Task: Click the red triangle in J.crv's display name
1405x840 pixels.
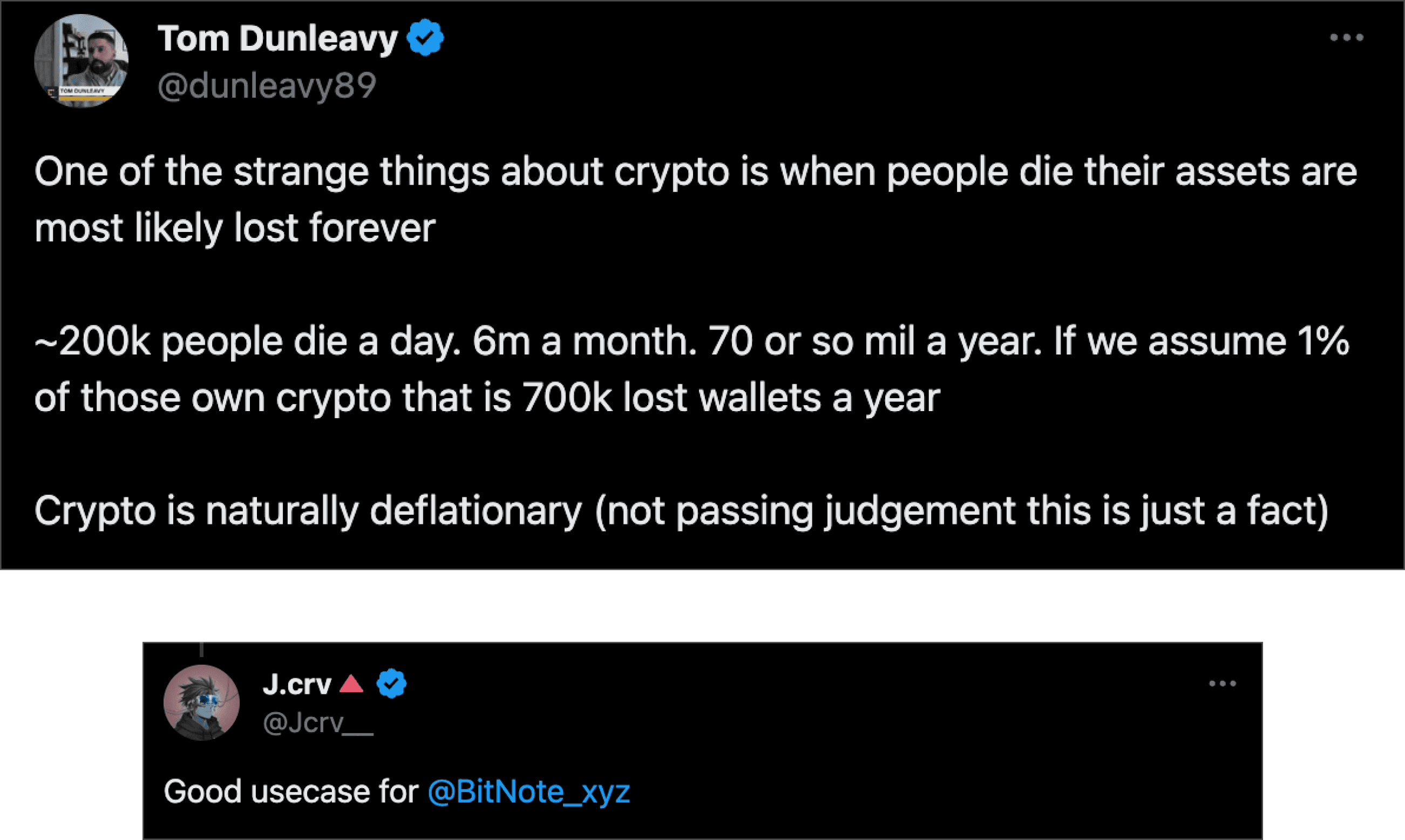Action: tap(351, 683)
